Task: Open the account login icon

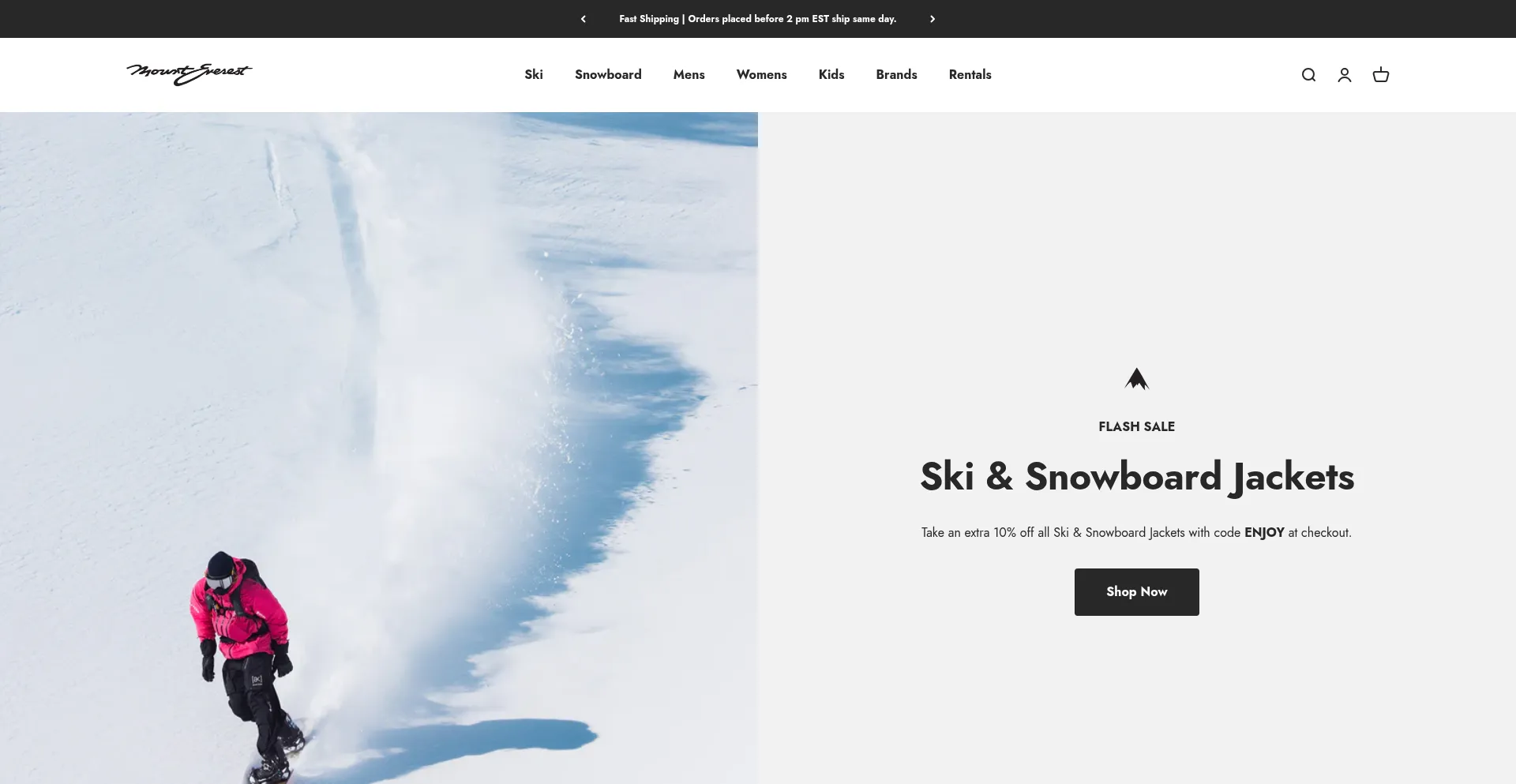Action: point(1345,75)
